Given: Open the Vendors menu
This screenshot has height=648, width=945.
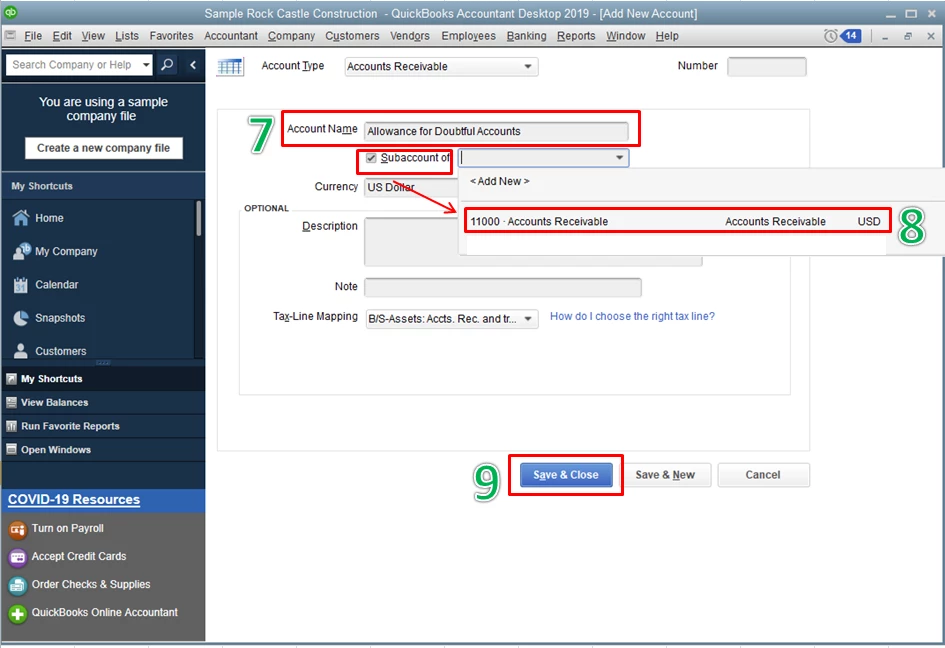Looking at the screenshot, I should pos(410,36).
